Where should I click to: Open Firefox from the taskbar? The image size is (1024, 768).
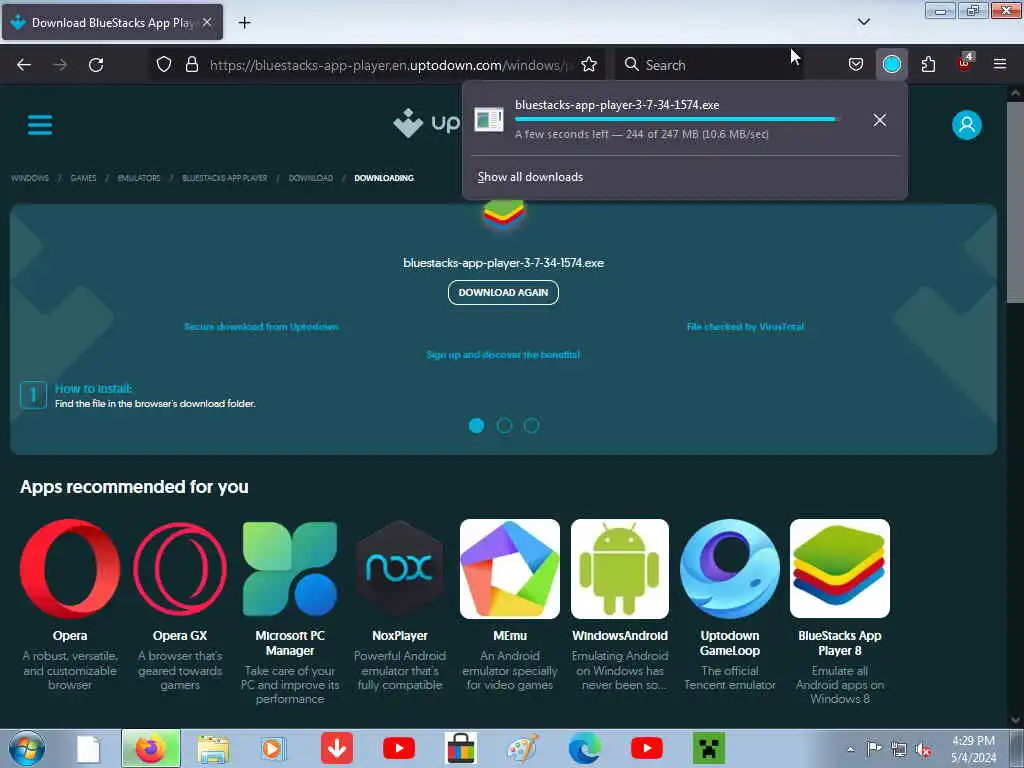[150, 748]
